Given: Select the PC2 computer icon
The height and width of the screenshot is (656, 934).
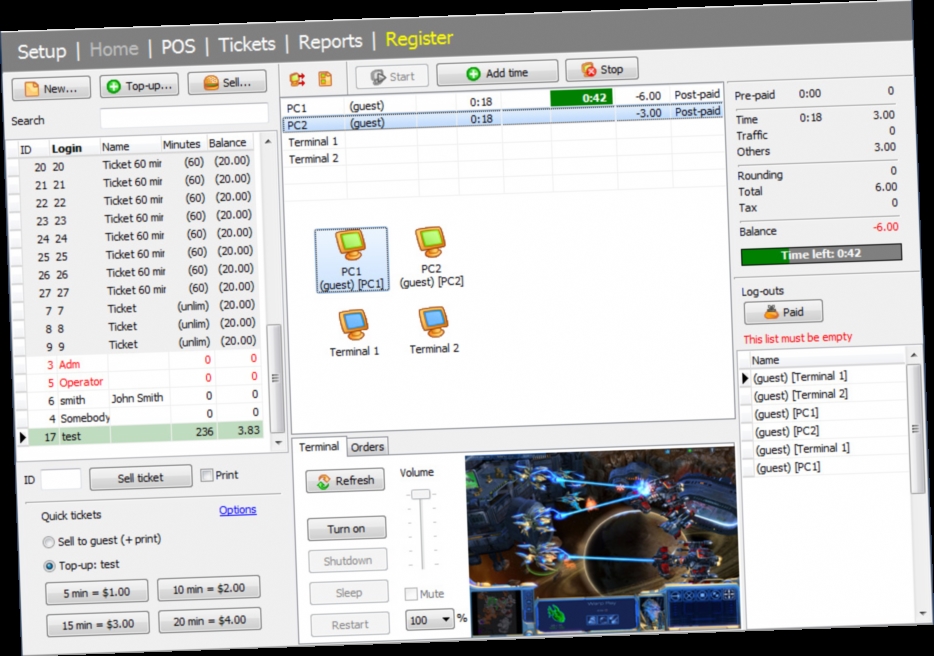Looking at the screenshot, I should point(430,245).
